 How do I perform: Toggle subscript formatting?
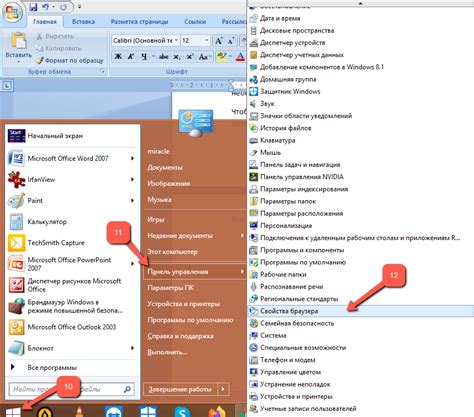pyautogui.click(x=177, y=57)
